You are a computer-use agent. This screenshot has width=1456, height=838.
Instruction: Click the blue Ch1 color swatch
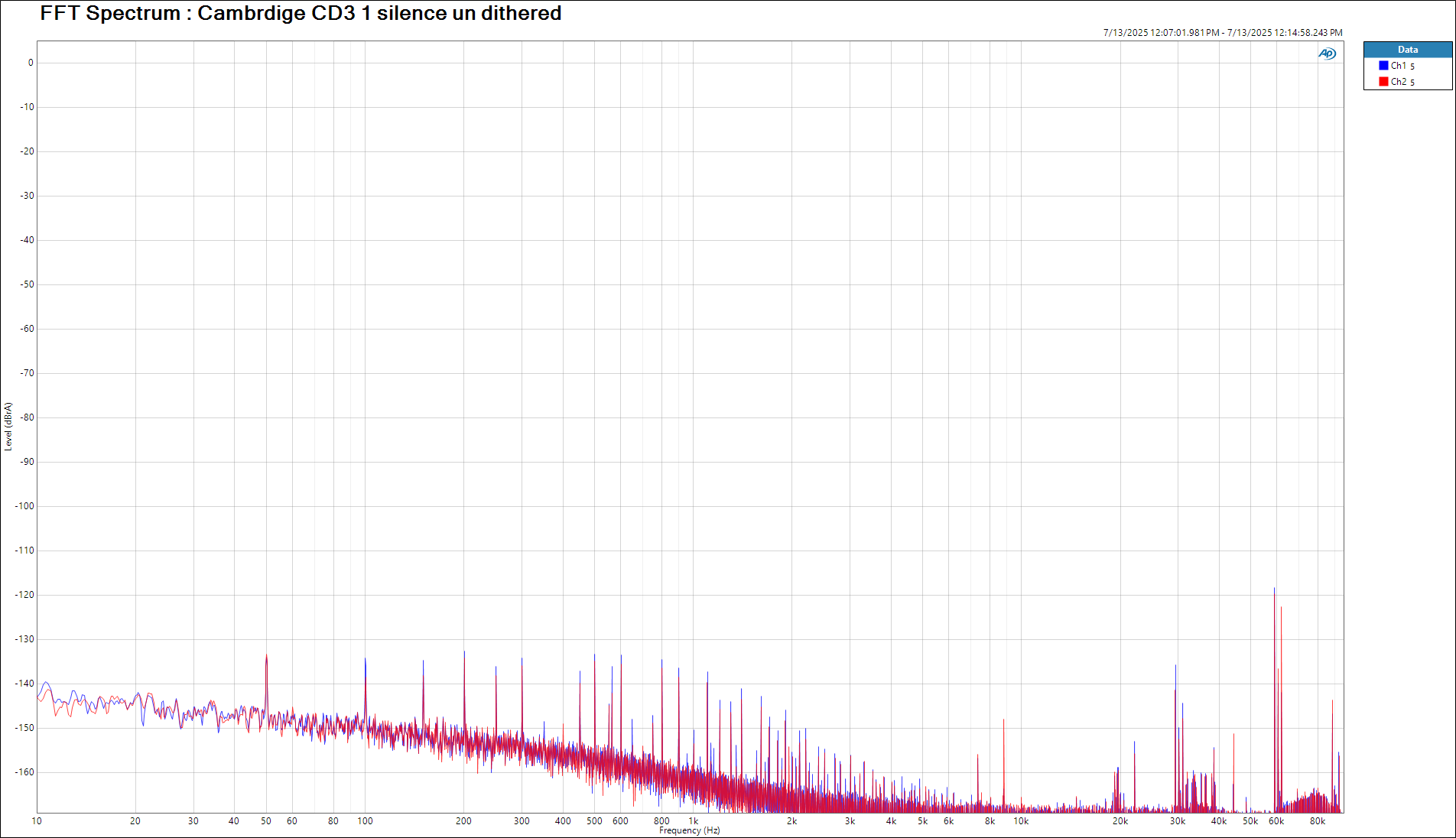1383,66
